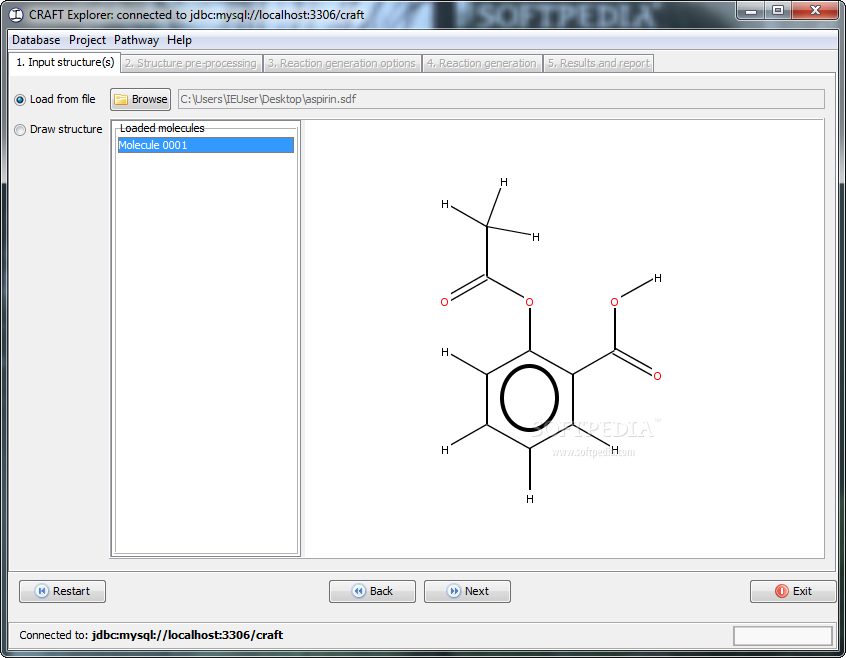The height and width of the screenshot is (658, 846).
Task: Click CRAFT Explorer title bar app icon
Action: [x=16, y=15]
